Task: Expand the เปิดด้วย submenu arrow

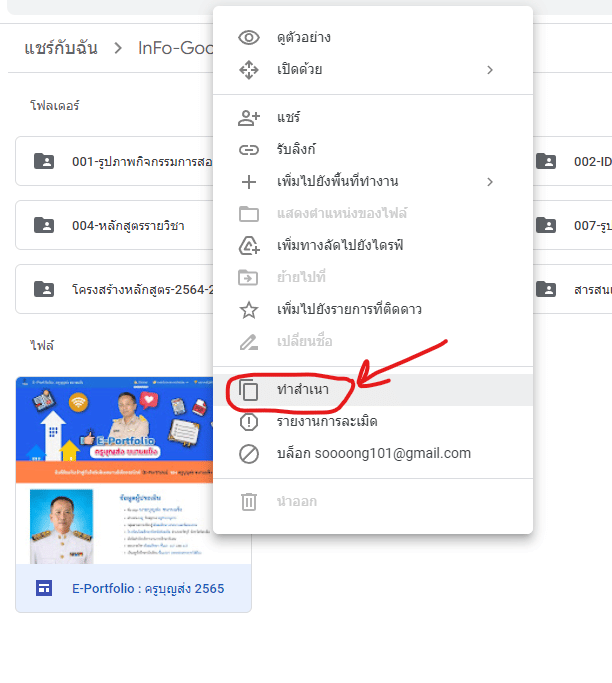Action: [x=490, y=70]
